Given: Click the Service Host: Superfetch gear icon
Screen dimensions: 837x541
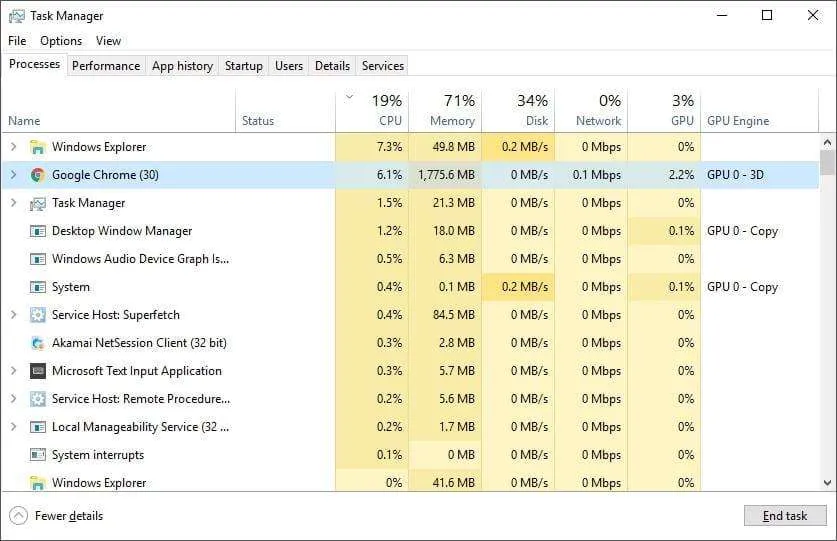Looking at the screenshot, I should coord(37,315).
